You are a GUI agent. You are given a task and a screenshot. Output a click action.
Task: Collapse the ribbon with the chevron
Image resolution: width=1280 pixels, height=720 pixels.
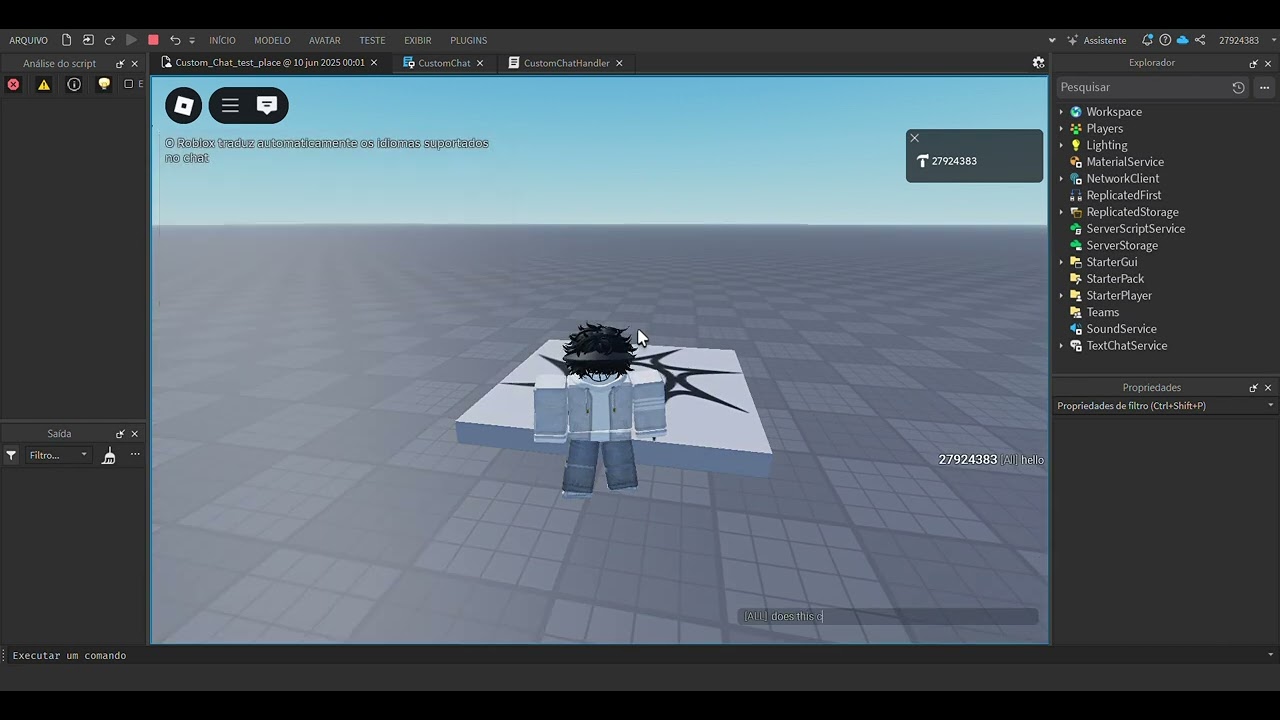1052,40
